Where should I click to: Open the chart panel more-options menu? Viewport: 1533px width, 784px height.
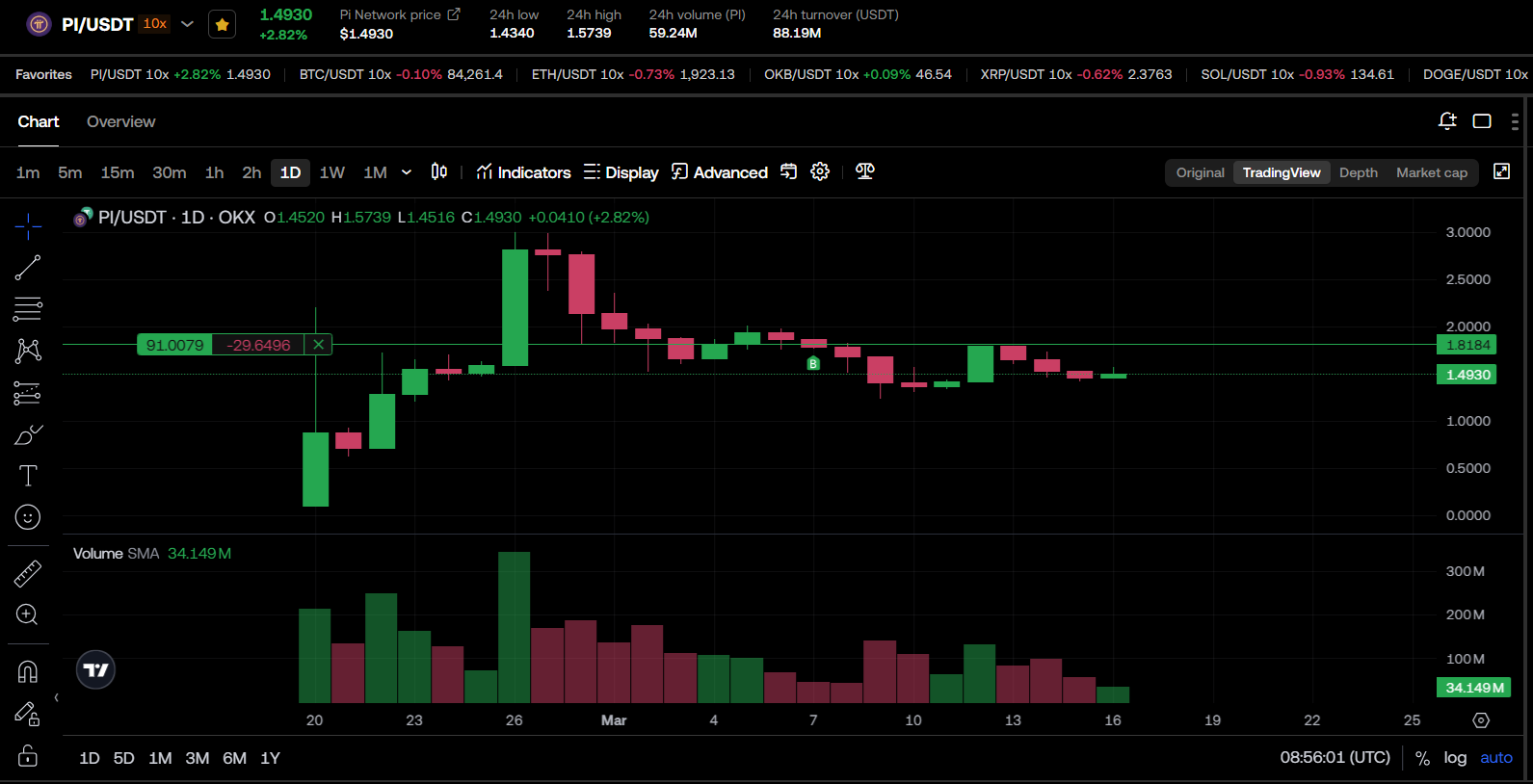(1515, 121)
